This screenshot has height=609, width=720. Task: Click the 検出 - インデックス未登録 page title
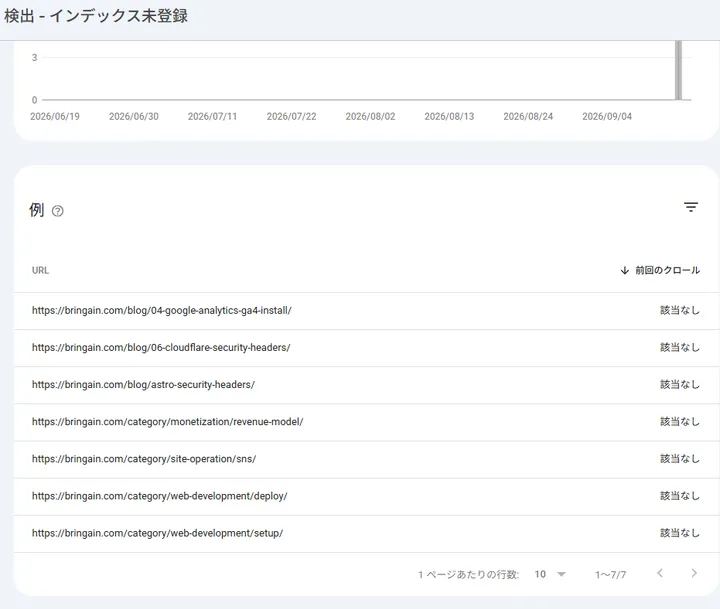click(96, 16)
